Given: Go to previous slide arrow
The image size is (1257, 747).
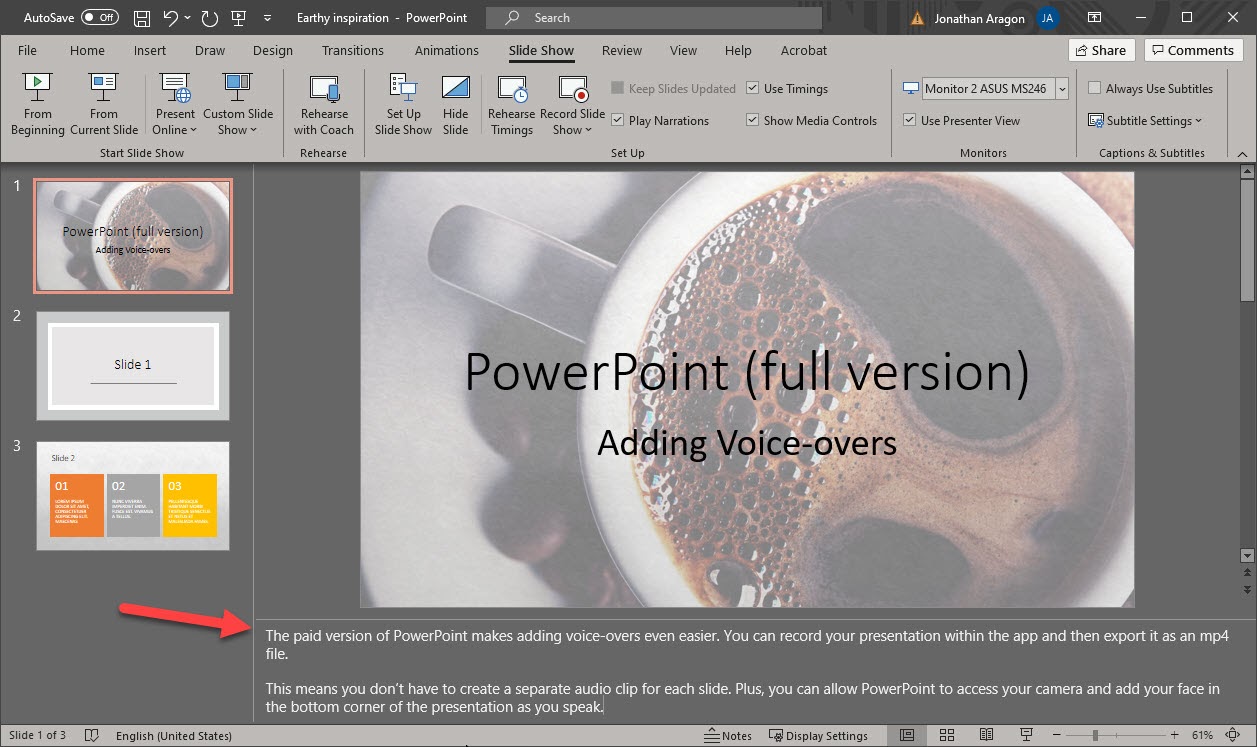Looking at the screenshot, I should coord(1247,575).
